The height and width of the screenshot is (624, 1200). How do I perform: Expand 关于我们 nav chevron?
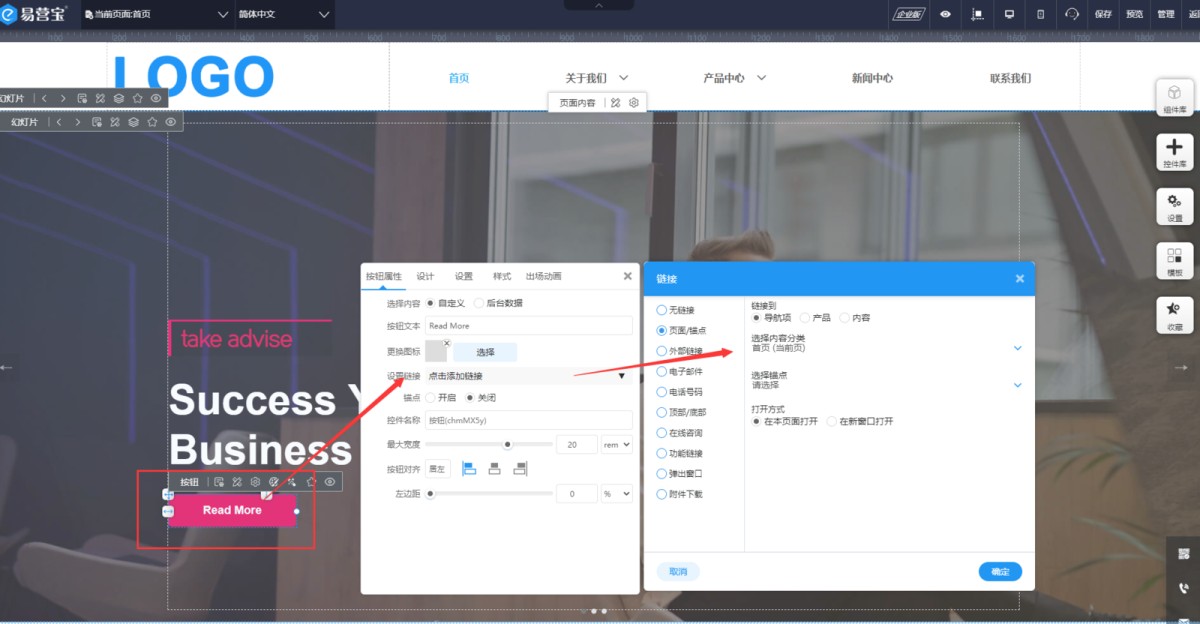click(623, 78)
